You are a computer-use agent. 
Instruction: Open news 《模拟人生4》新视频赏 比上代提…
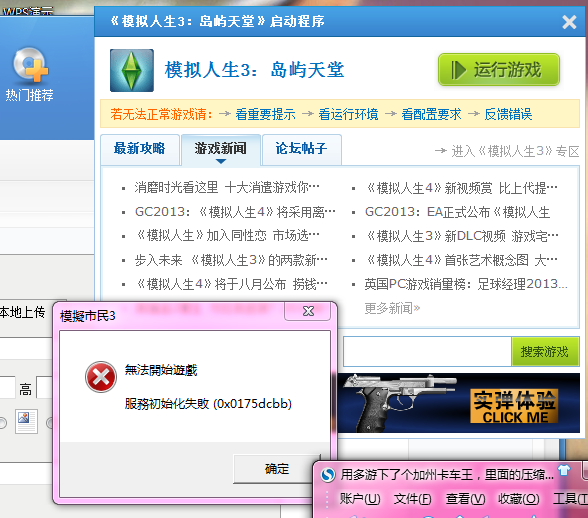coord(461,188)
